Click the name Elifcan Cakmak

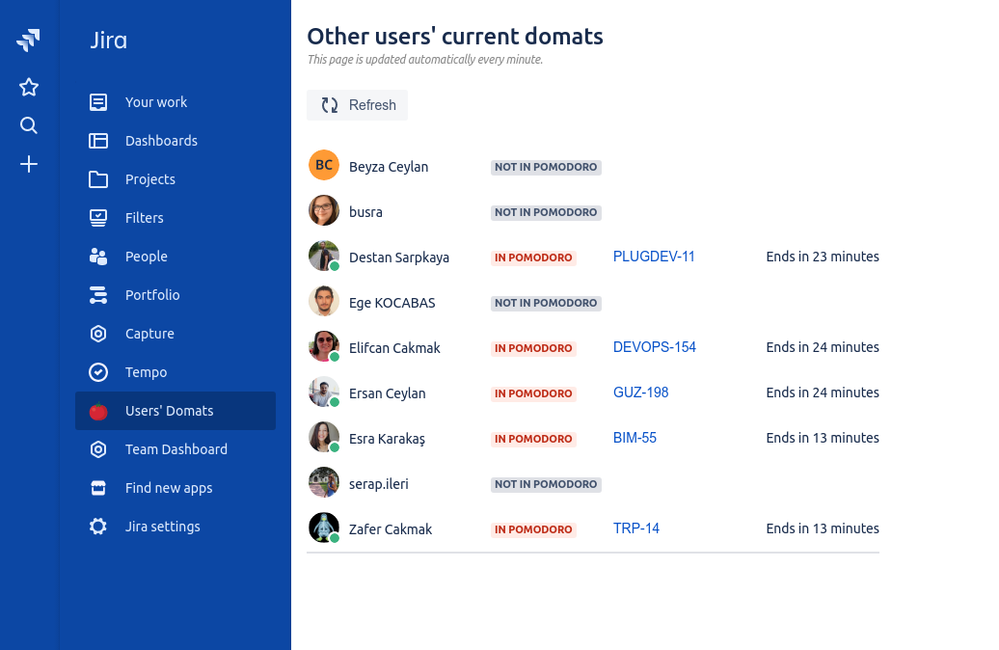tap(394, 348)
